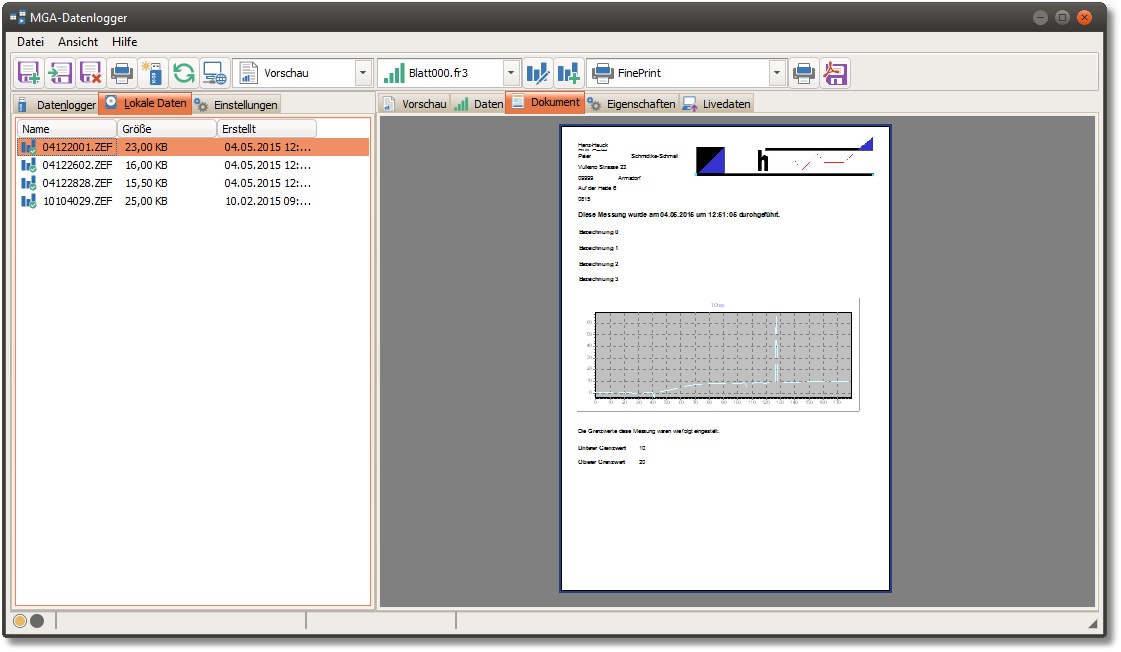This screenshot has height=652, width=1121.
Task: Select the file name 10104029.ZEF
Action: 77,201
